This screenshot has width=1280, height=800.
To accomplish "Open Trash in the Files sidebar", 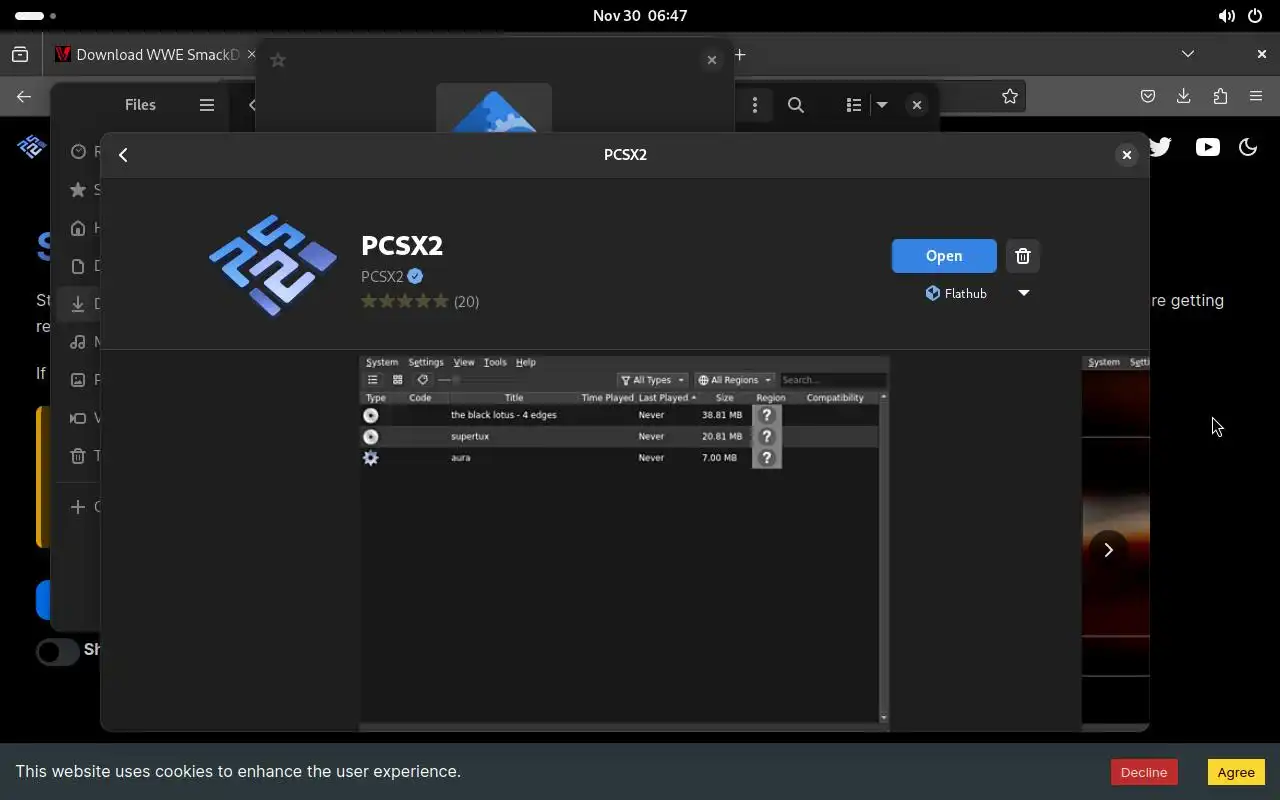I will tap(78, 456).
